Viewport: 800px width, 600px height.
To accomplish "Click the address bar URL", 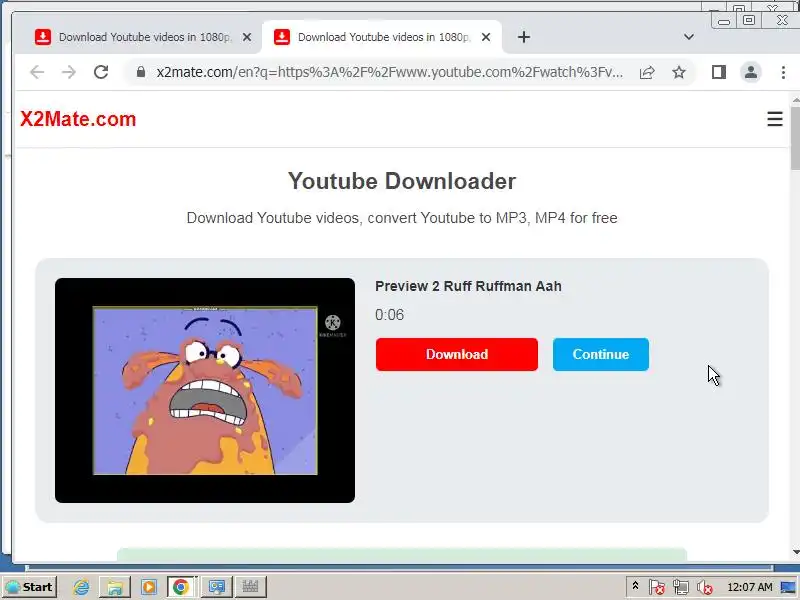I will coord(389,72).
